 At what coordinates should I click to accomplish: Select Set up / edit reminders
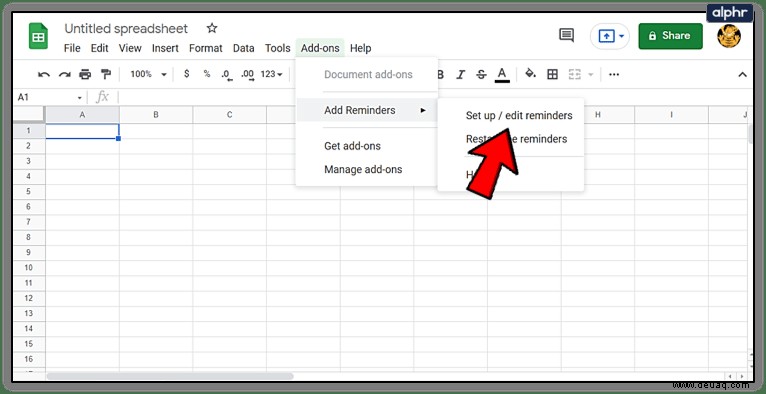[x=519, y=116]
